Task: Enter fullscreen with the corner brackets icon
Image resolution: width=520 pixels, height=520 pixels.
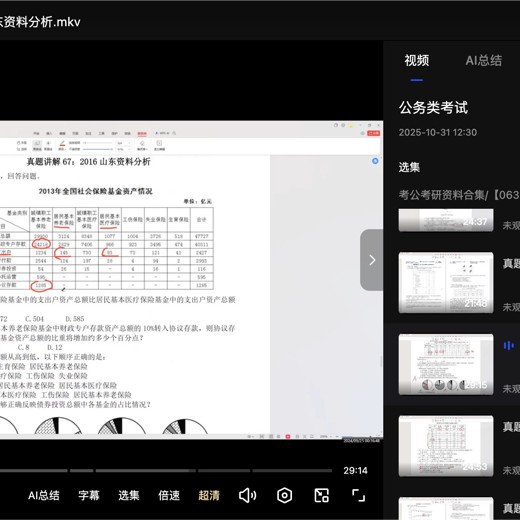Action: coord(359,496)
